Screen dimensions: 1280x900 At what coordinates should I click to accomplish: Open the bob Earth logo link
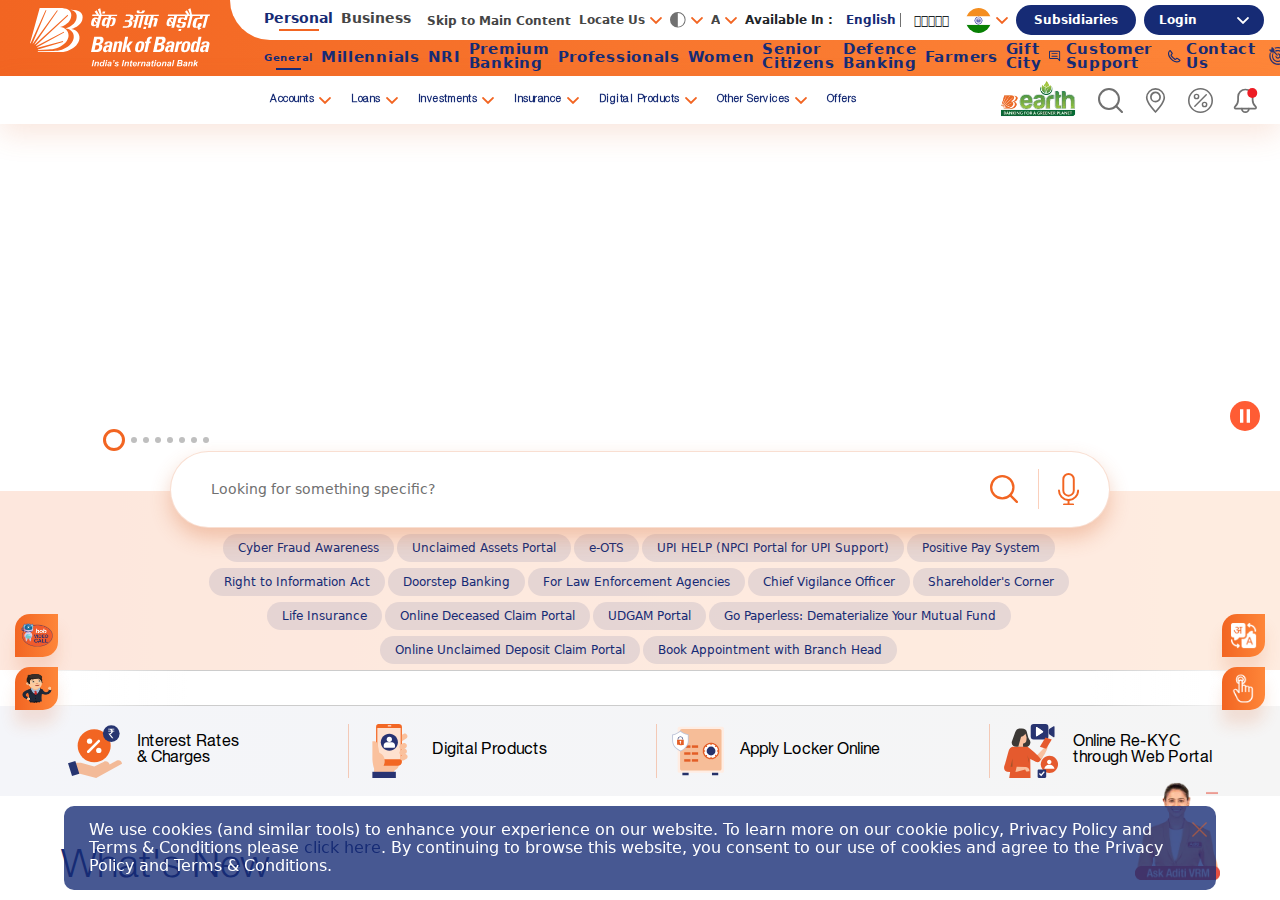click(1038, 99)
